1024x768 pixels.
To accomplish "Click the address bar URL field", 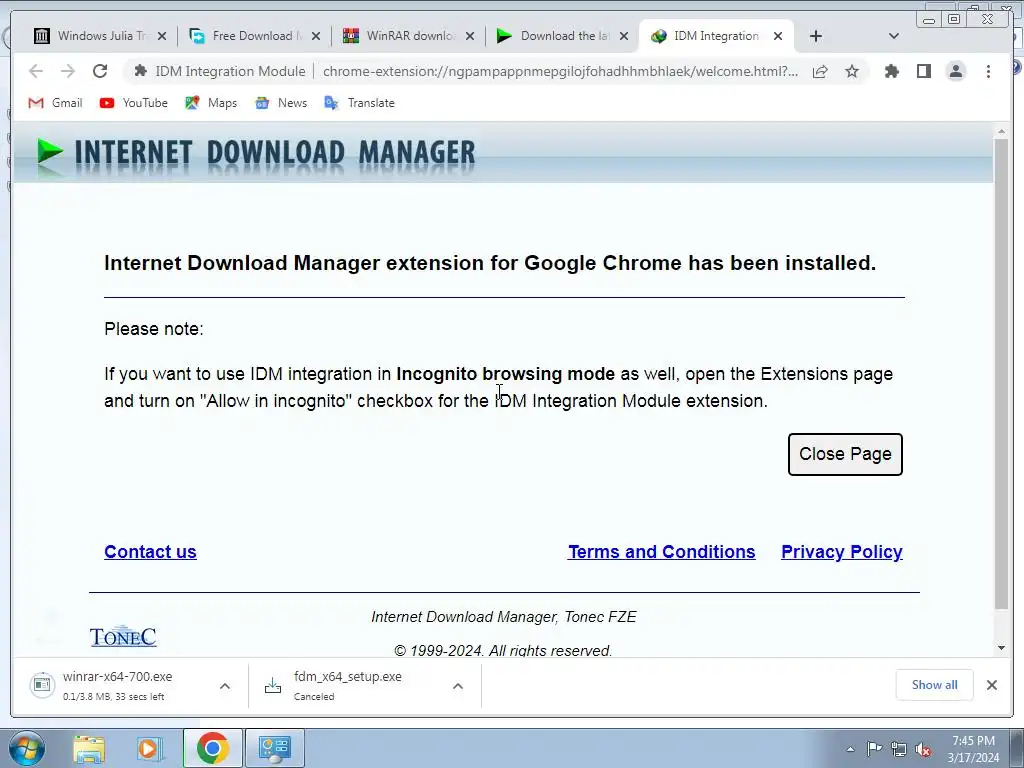I will 560,71.
